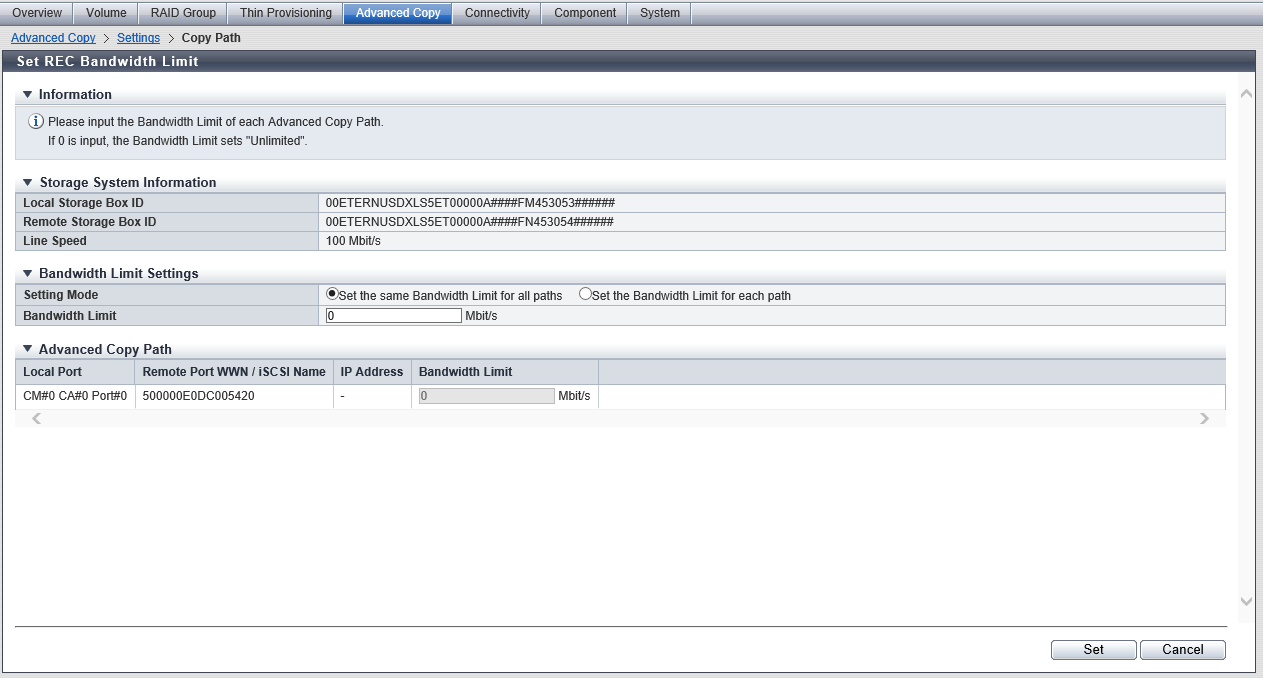1264x678 pixels.
Task: Click the table's right horizontal scroll arrow
Action: point(1204,419)
